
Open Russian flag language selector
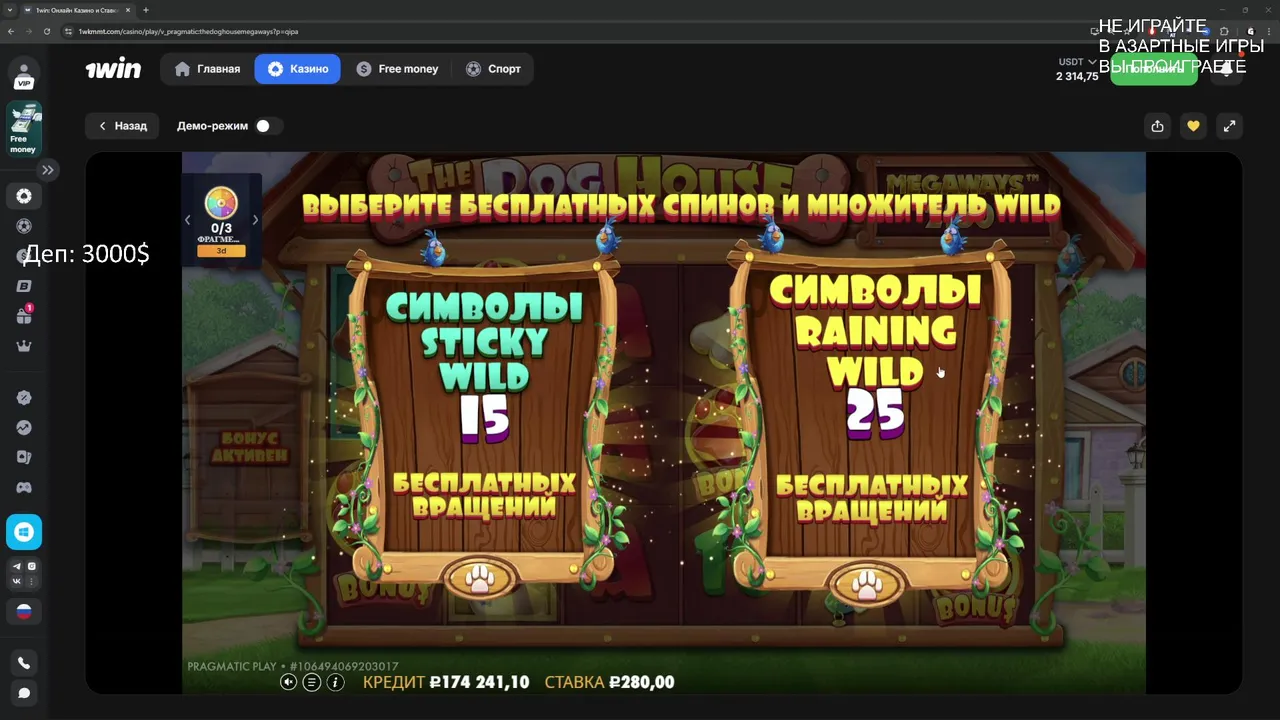click(x=24, y=611)
